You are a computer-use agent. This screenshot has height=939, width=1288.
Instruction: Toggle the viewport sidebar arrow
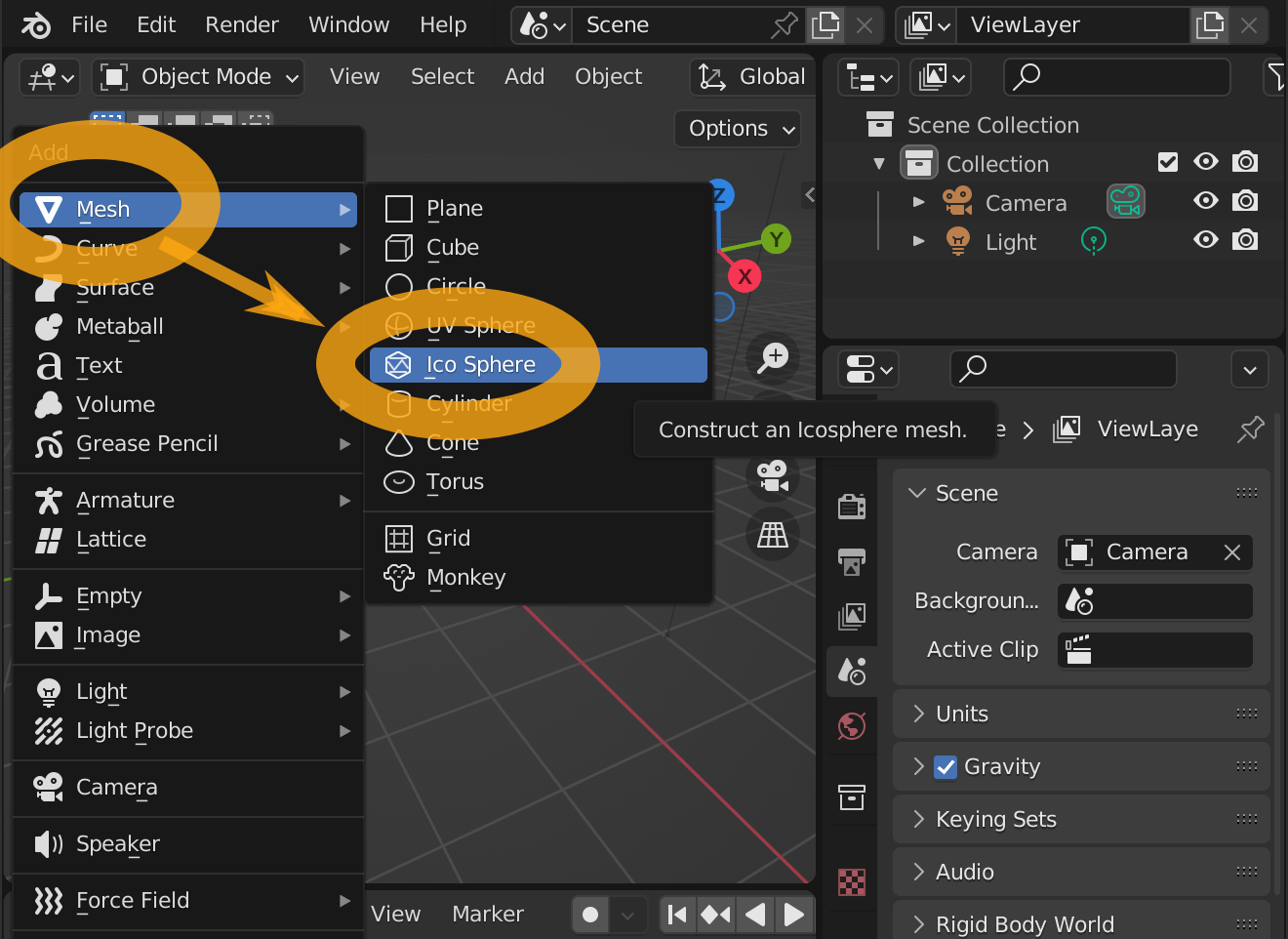pos(809,194)
